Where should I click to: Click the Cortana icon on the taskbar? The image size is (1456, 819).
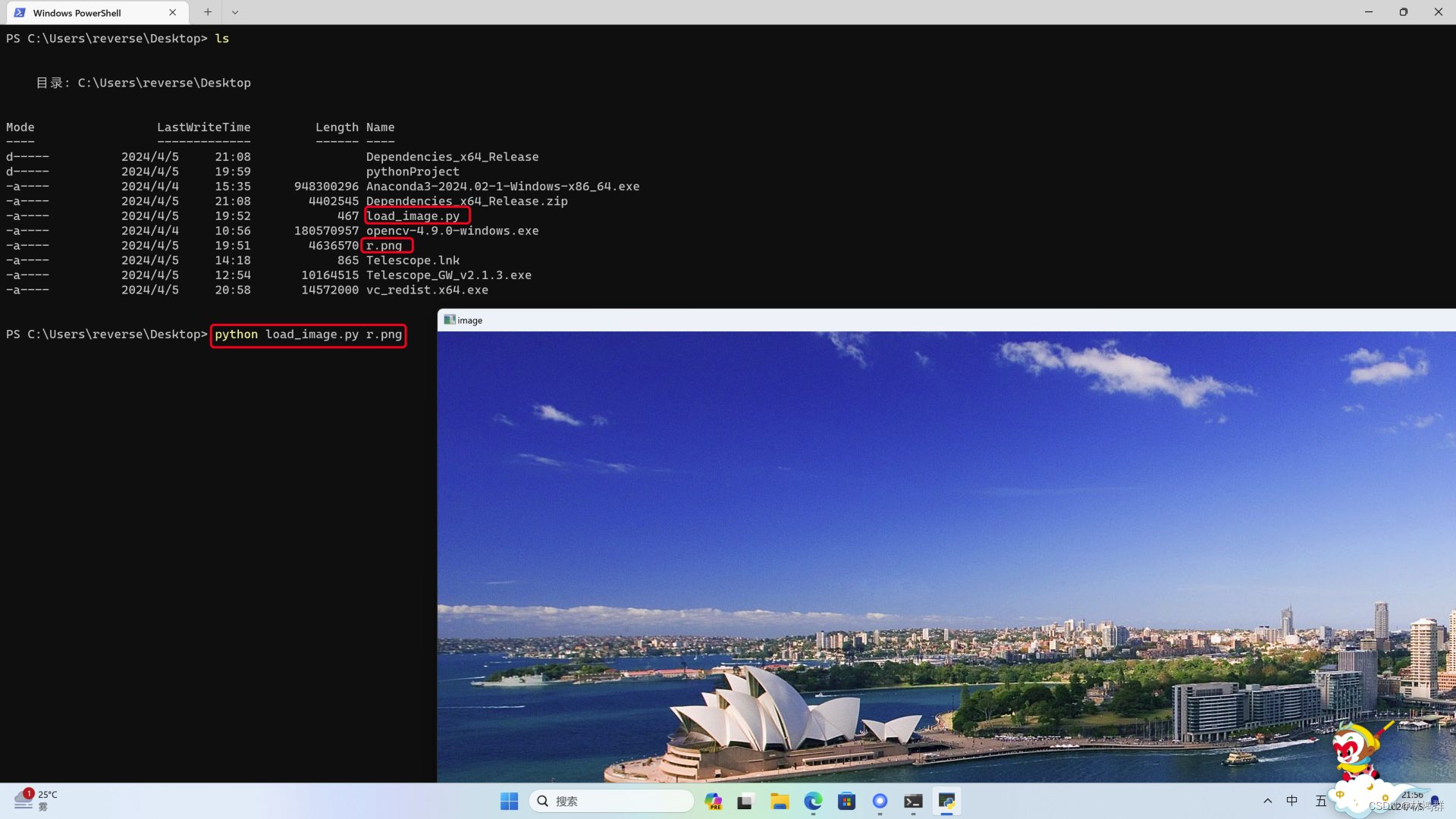[880, 801]
